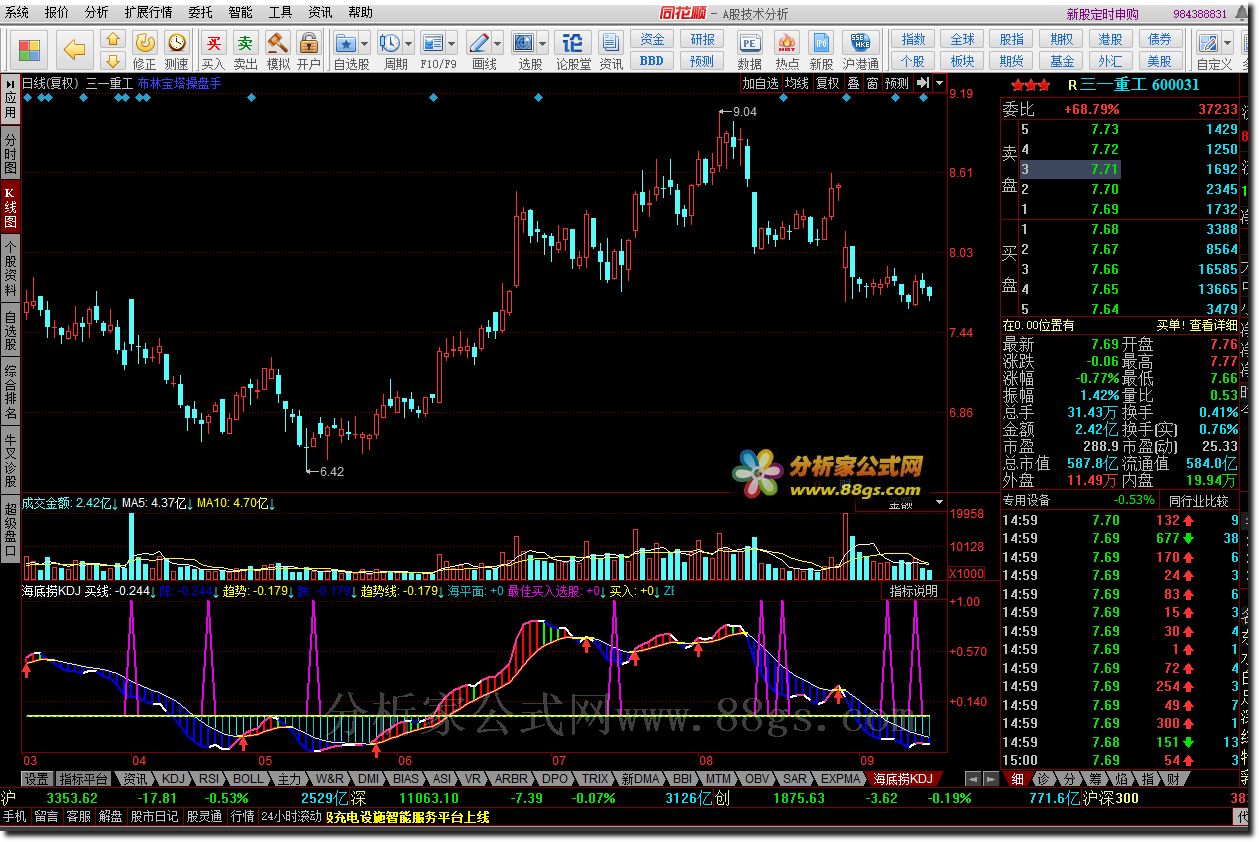Open the 扩展行情 menu
The width and height of the screenshot is (1260, 842).
click(x=148, y=13)
